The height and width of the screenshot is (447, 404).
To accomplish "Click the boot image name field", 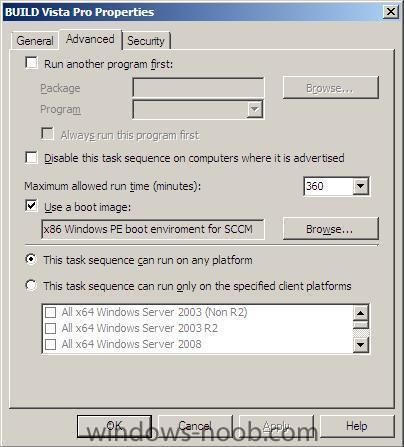I will pyautogui.click(x=153, y=229).
